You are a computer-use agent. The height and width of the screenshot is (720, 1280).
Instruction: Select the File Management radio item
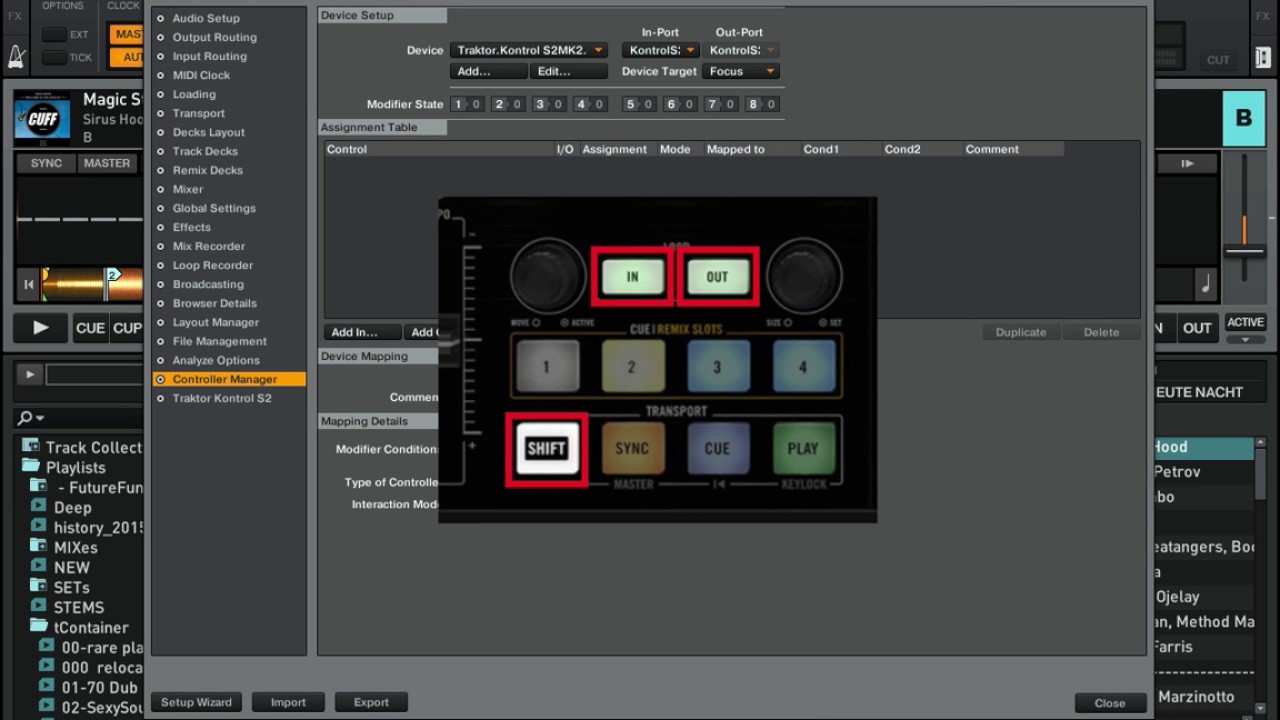click(x=160, y=341)
